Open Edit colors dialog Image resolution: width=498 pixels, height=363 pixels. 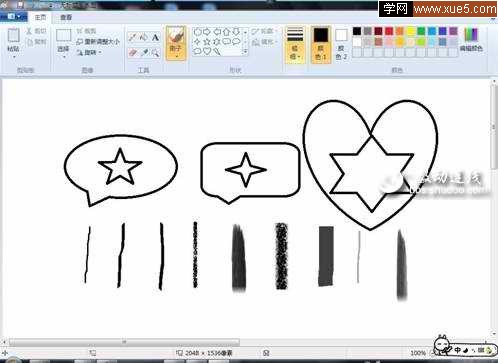point(471,40)
